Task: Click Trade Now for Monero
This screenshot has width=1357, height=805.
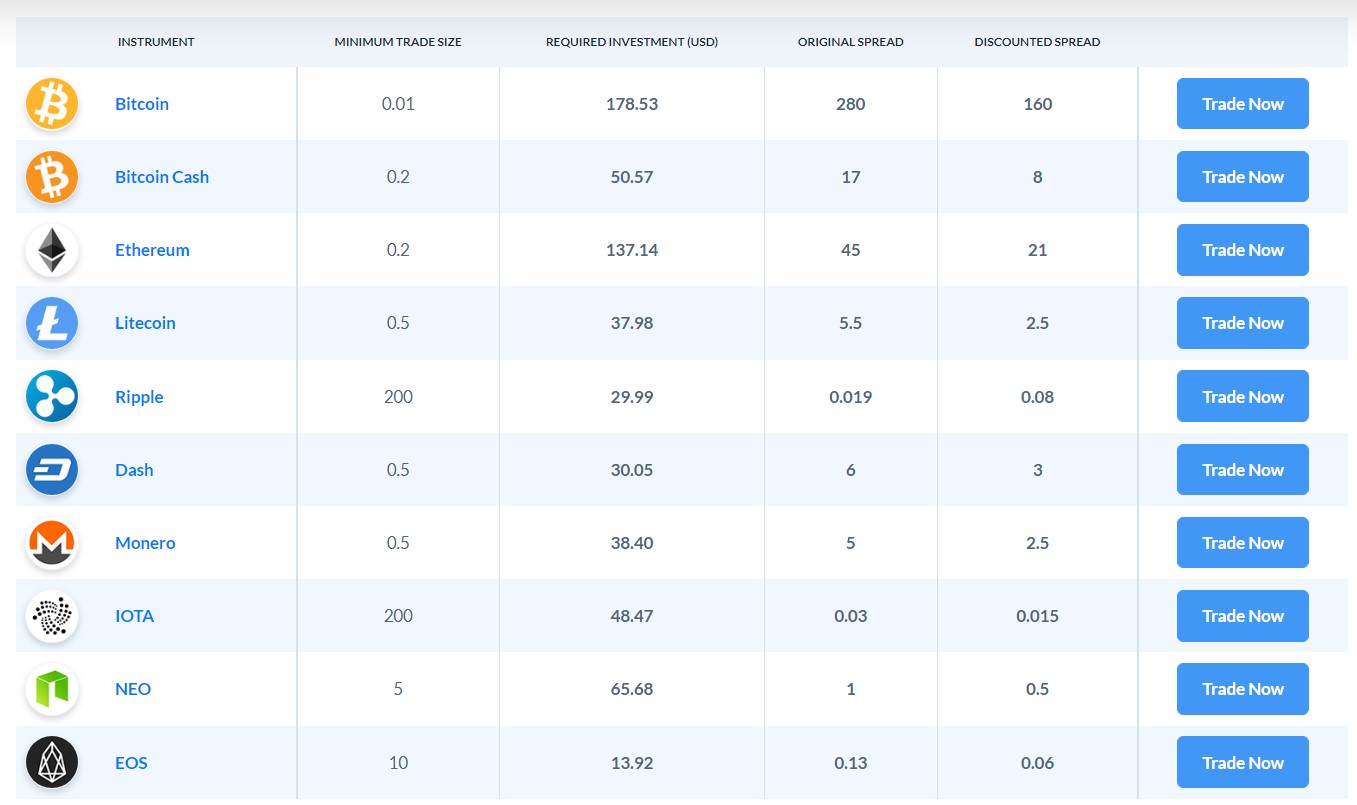Action: click(x=1243, y=543)
